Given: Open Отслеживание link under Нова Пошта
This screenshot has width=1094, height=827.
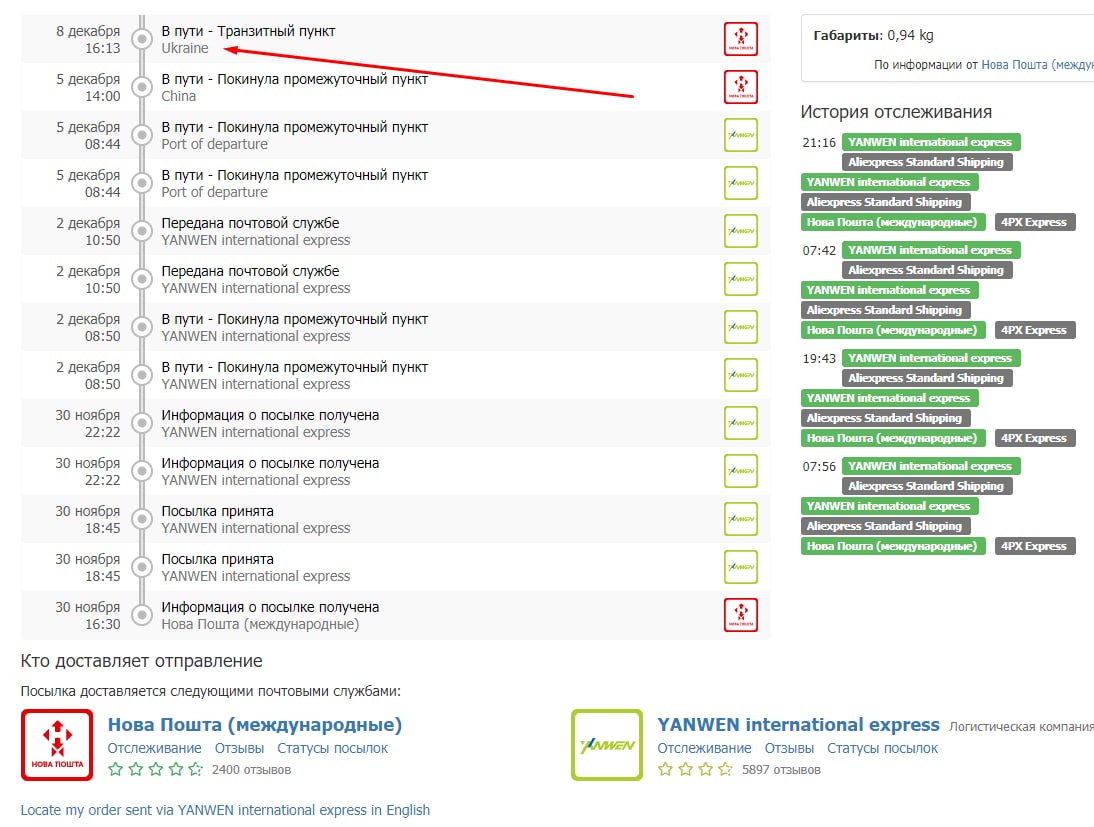Looking at the screenshot, I should [x=154, y=748].
